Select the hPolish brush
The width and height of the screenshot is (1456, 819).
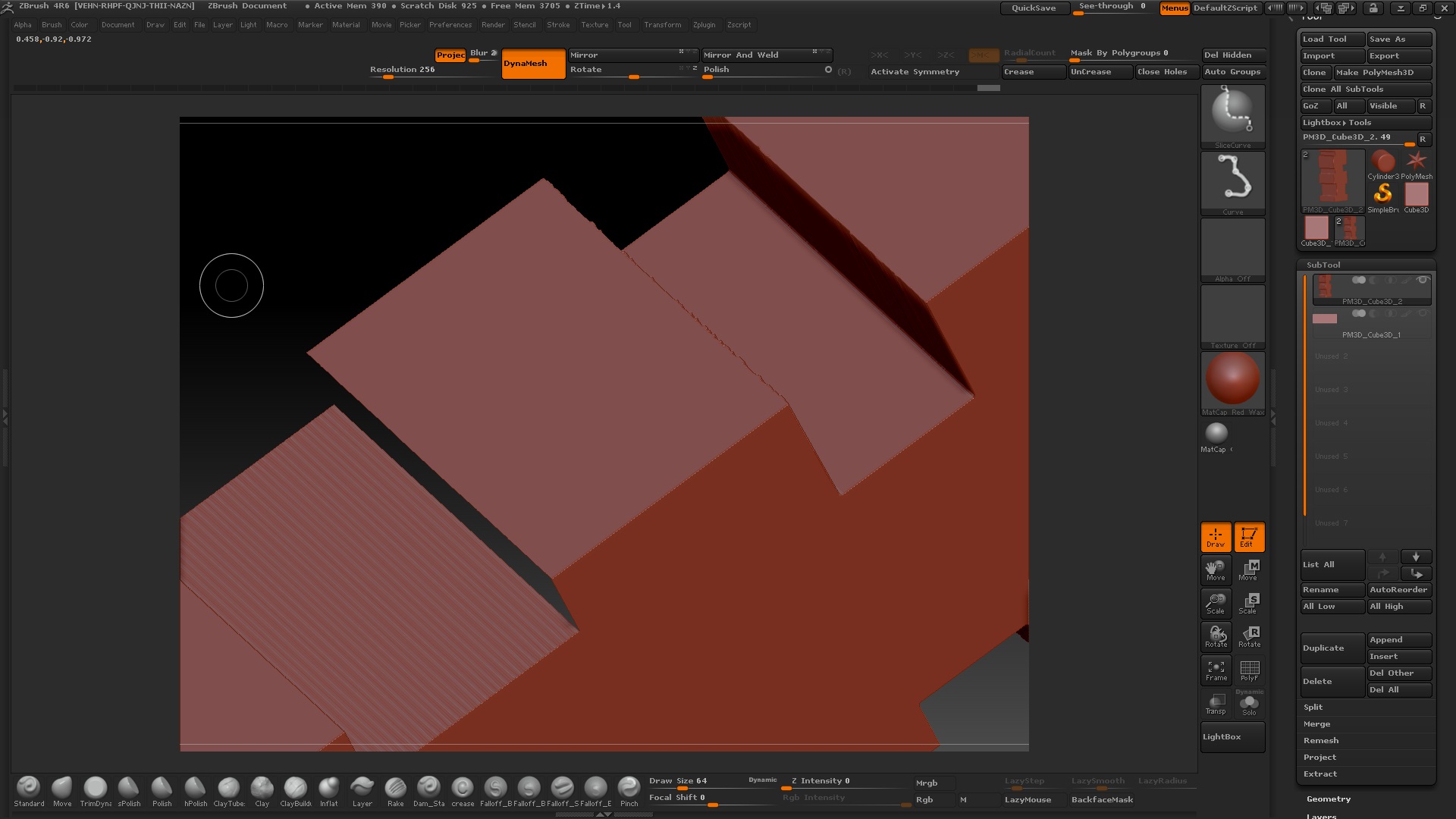tap(195, 788)
